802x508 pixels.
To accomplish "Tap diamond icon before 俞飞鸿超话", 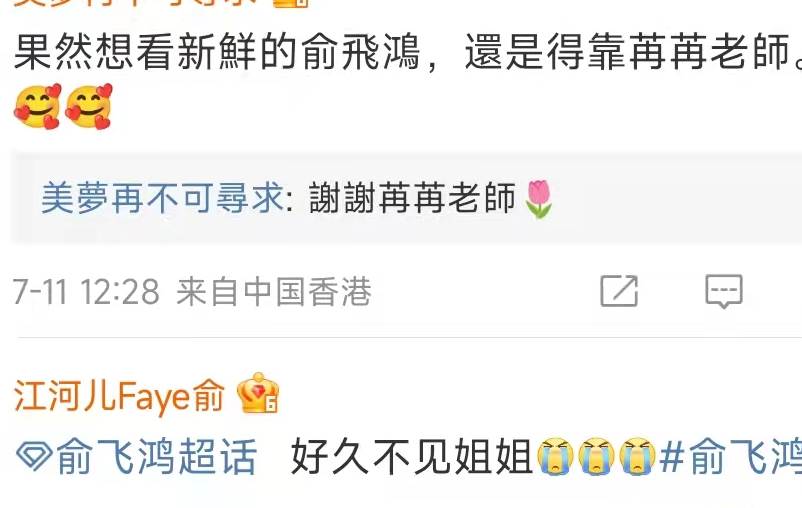I will tap(34, 456).
